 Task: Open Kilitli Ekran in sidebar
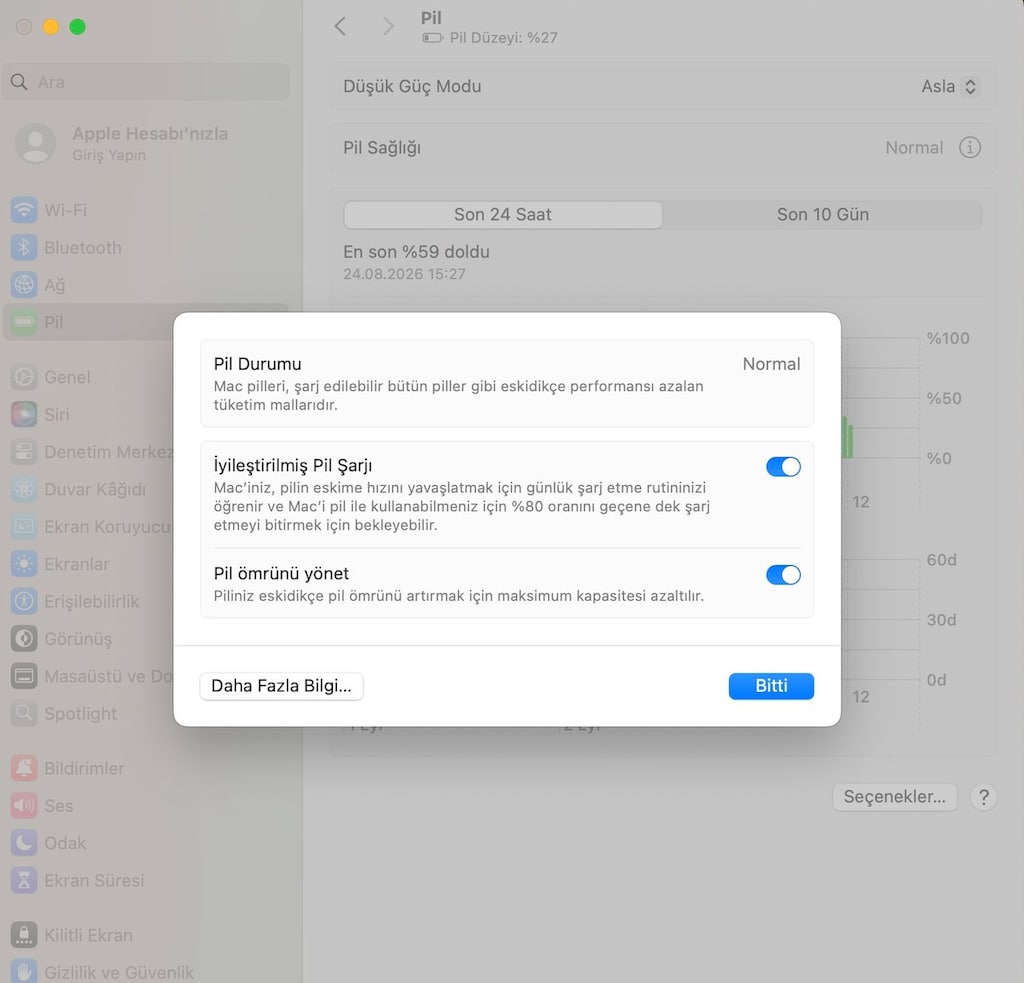146,935
